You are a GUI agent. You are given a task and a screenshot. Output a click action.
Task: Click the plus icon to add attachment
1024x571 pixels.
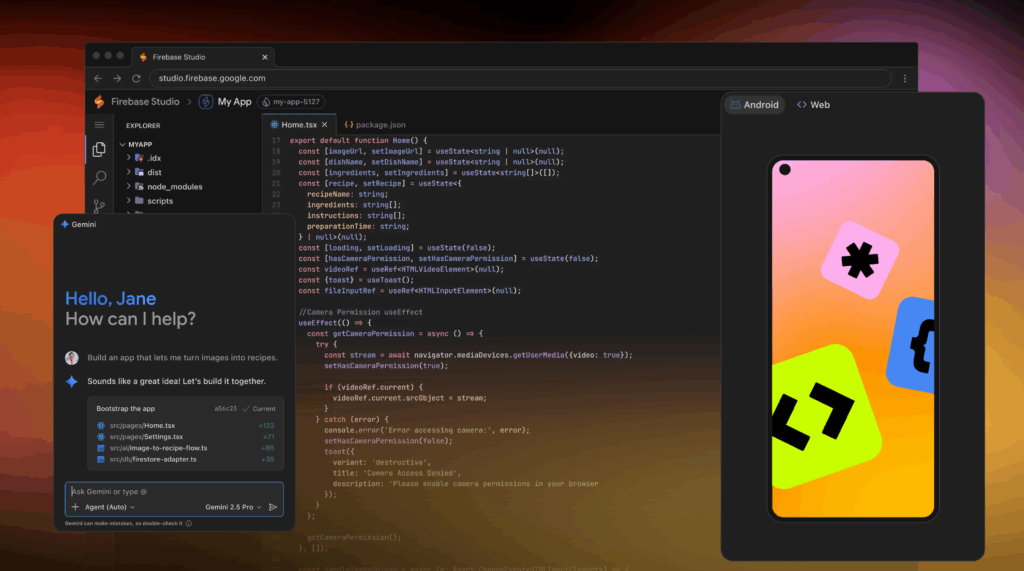pyautogui.click(x=75, y=507)
